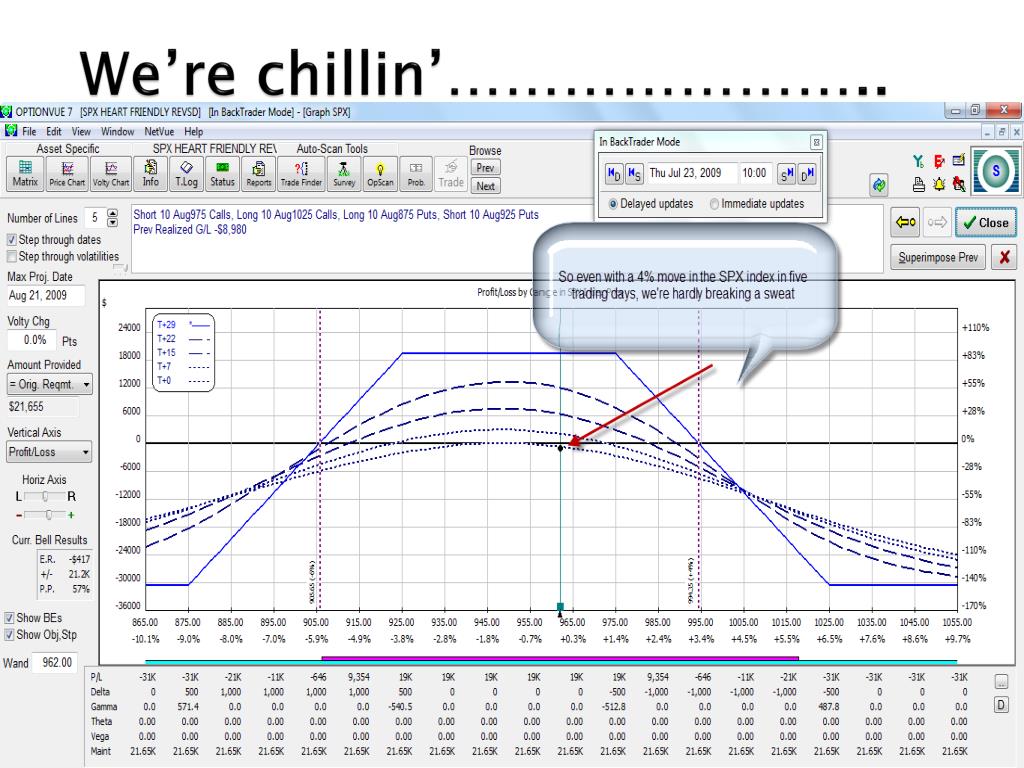This screenshot has width=1024, height=768.
Task: Click the Volty Chg value field
Action: (x=31, y=340)
